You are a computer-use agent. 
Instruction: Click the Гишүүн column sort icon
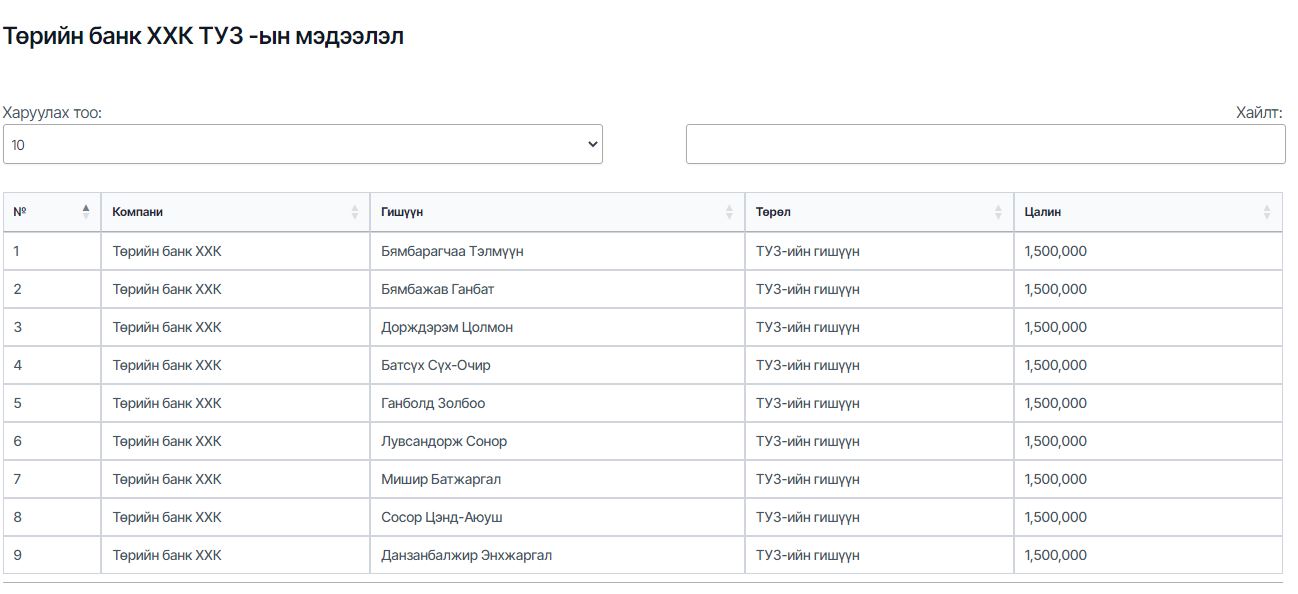729,212
